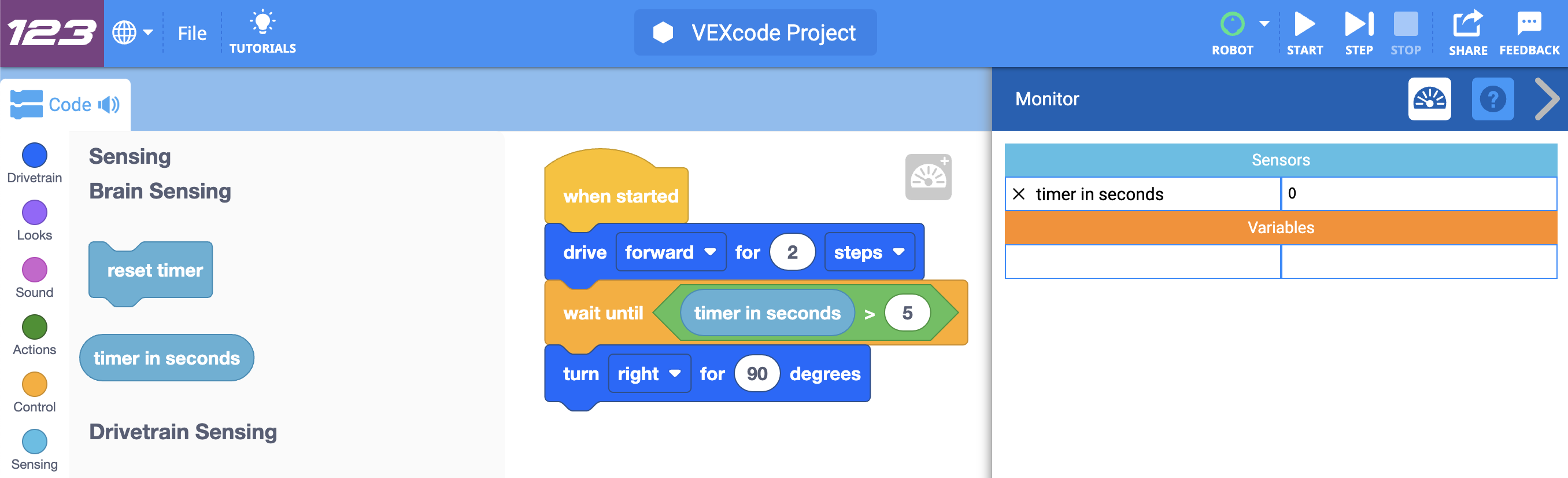1568x478 pixels.
Task: Open the FEEDBACK speech bubble icon
Action: (1529, 24)
